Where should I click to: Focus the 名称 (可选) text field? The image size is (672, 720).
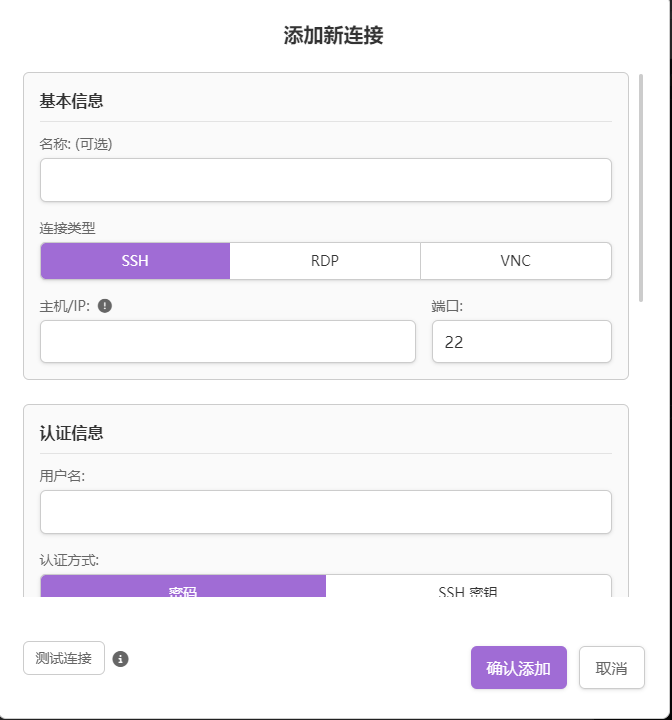pos(325,180)
